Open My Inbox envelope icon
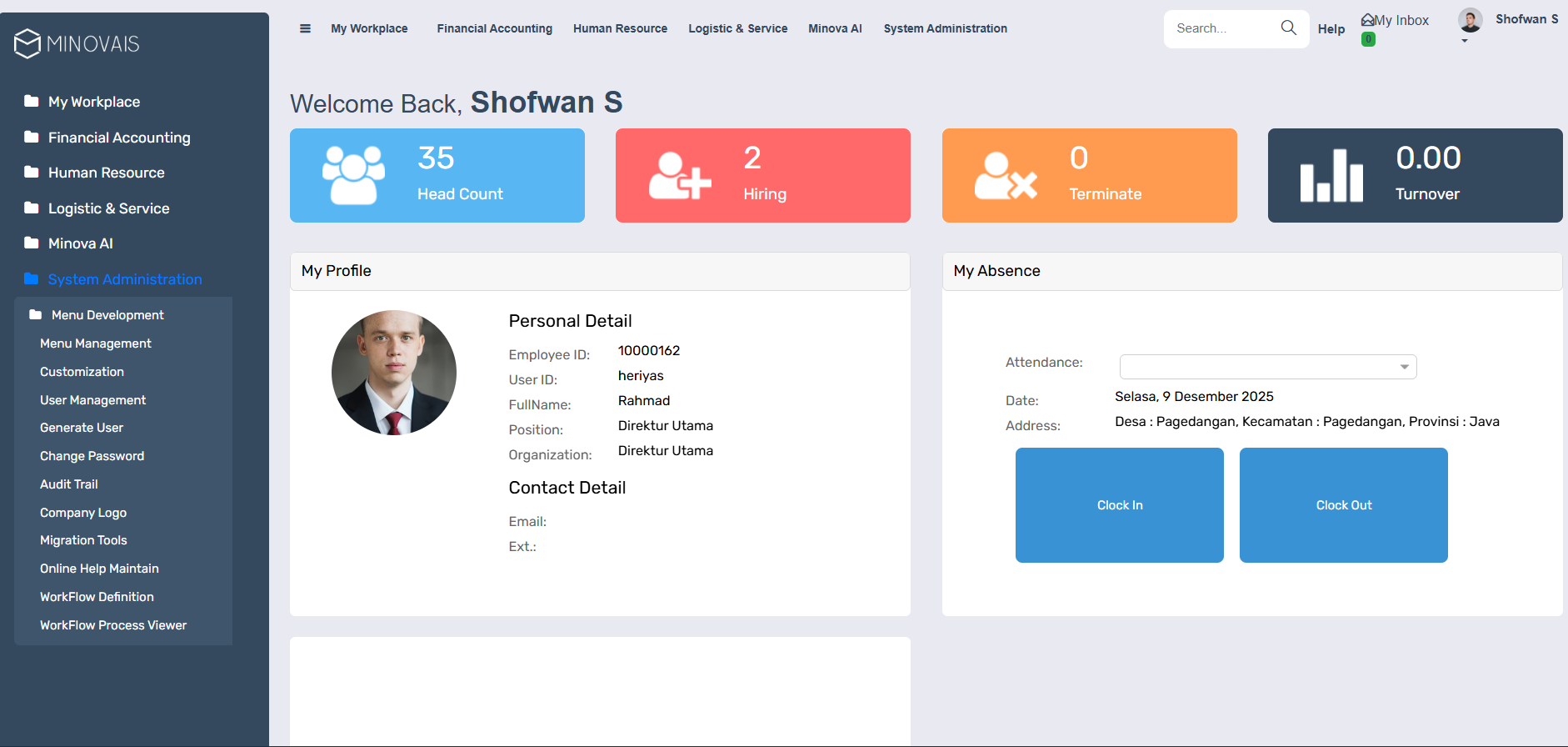Viewport: 1568px width, 747px height. (1367, 20)
